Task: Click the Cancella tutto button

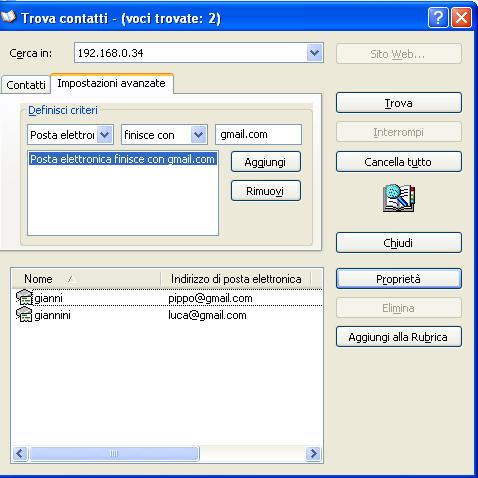Action: coord(399,162)
